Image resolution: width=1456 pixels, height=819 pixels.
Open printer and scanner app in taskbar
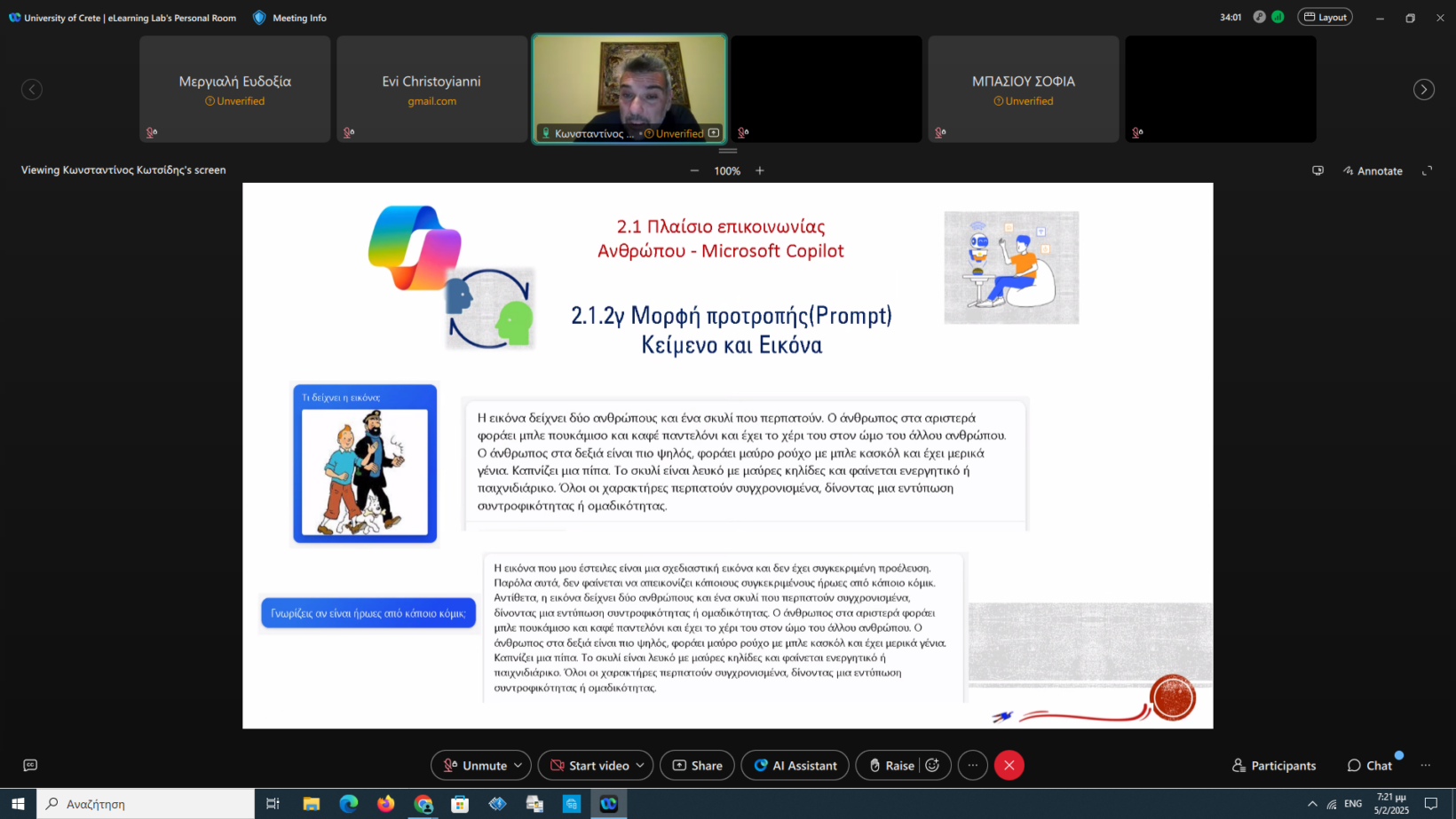click(534, 804)
